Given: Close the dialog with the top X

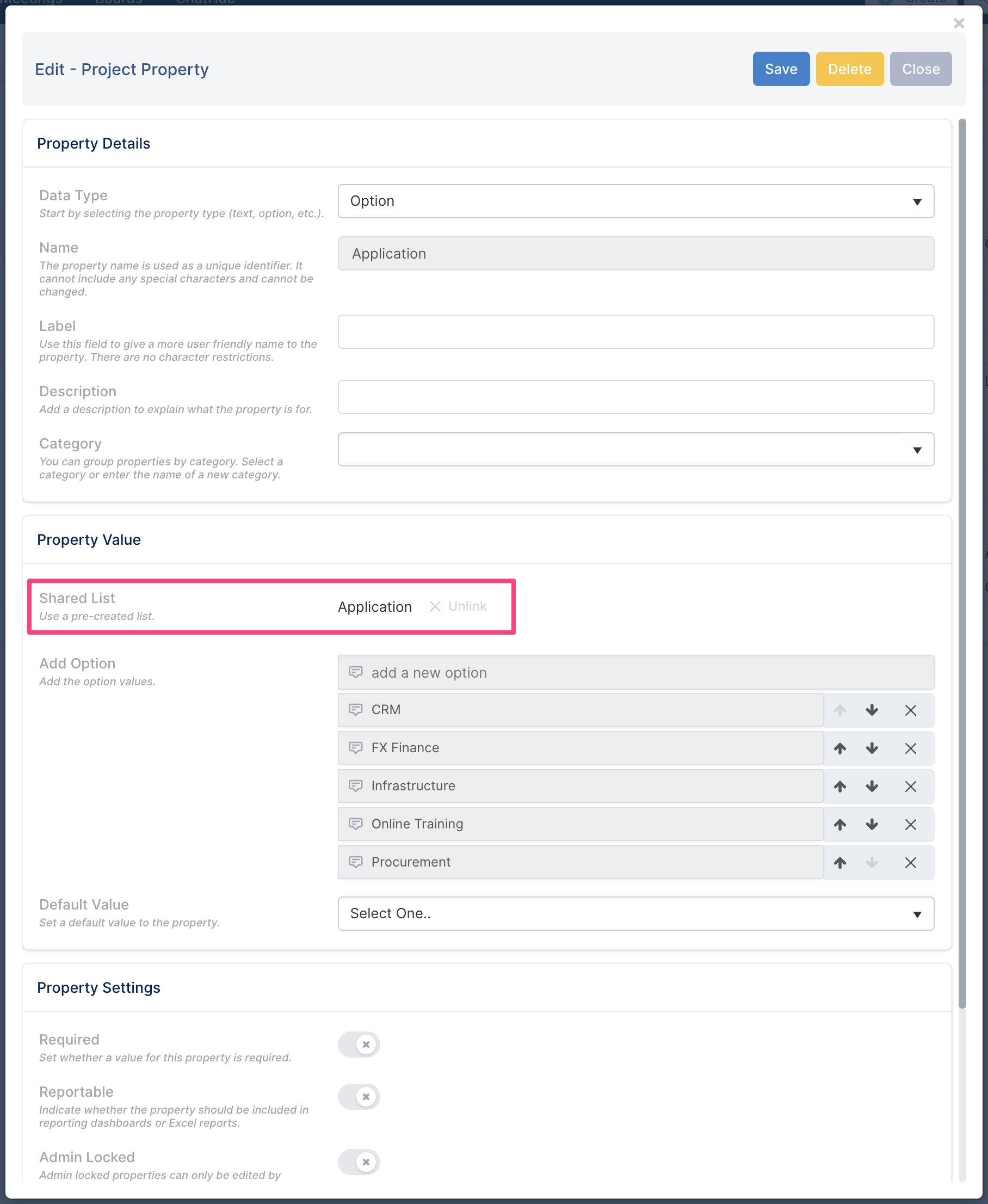Looking at the screenshot, I should [x=959, y=23].
